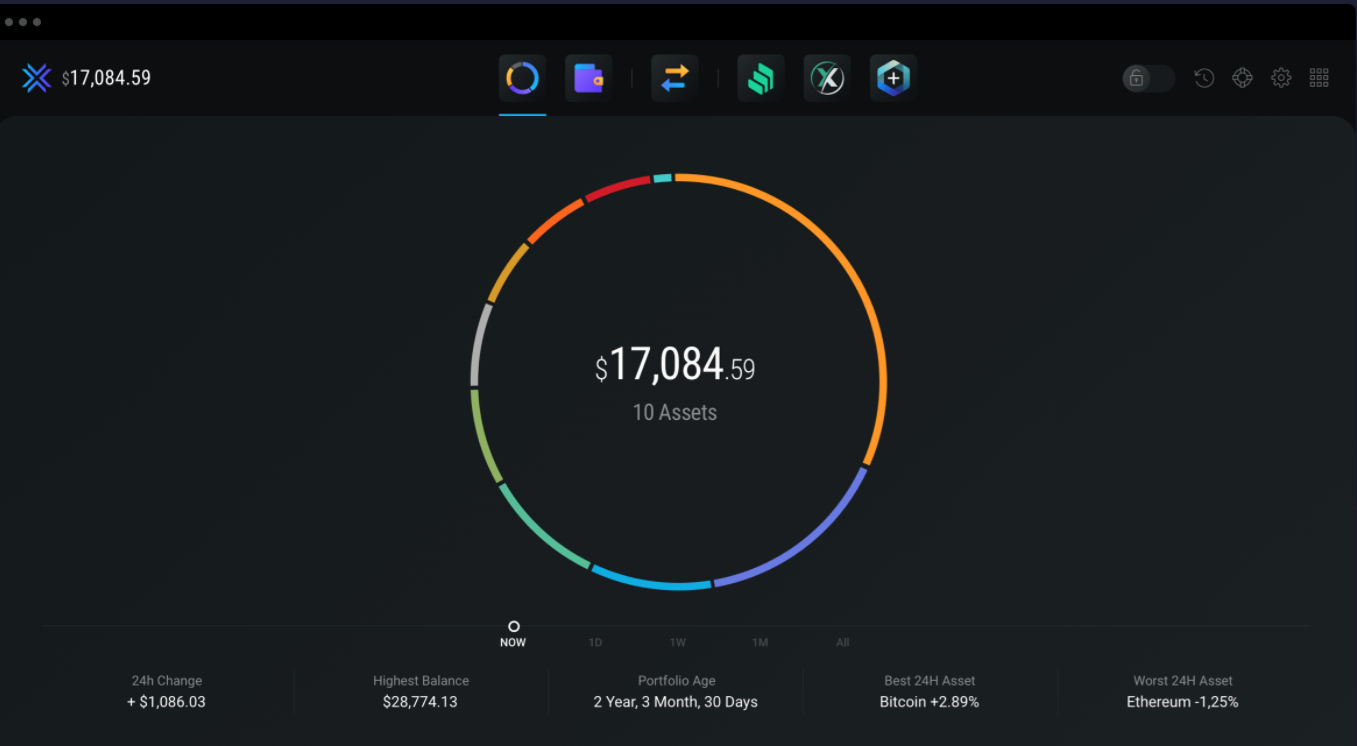Open the Compound Finance app icon
This screenshot has width=1357, height=746.
(761, 78)
